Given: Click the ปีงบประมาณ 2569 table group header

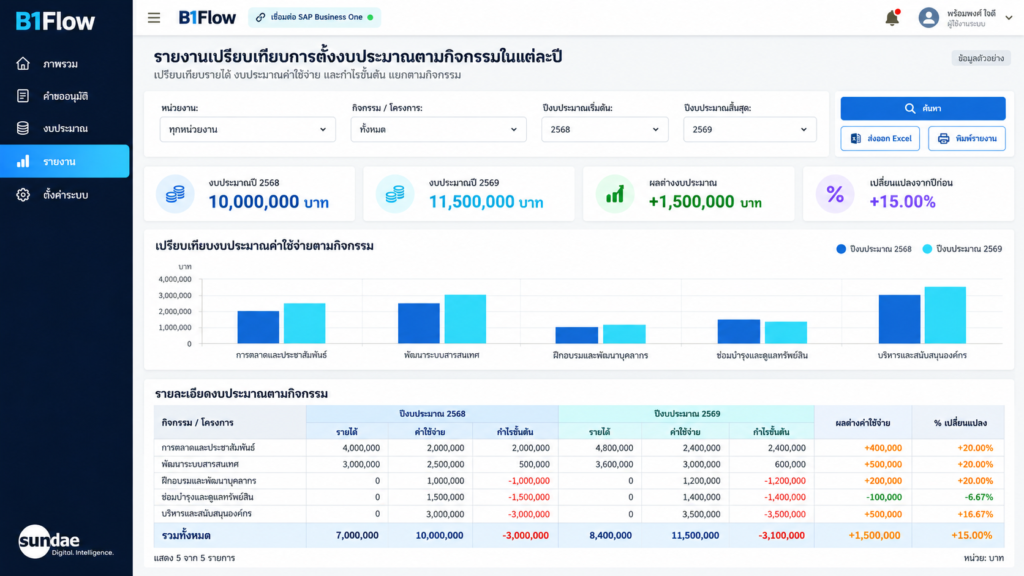Looking at the screenshot, I should tap(686, 413).
